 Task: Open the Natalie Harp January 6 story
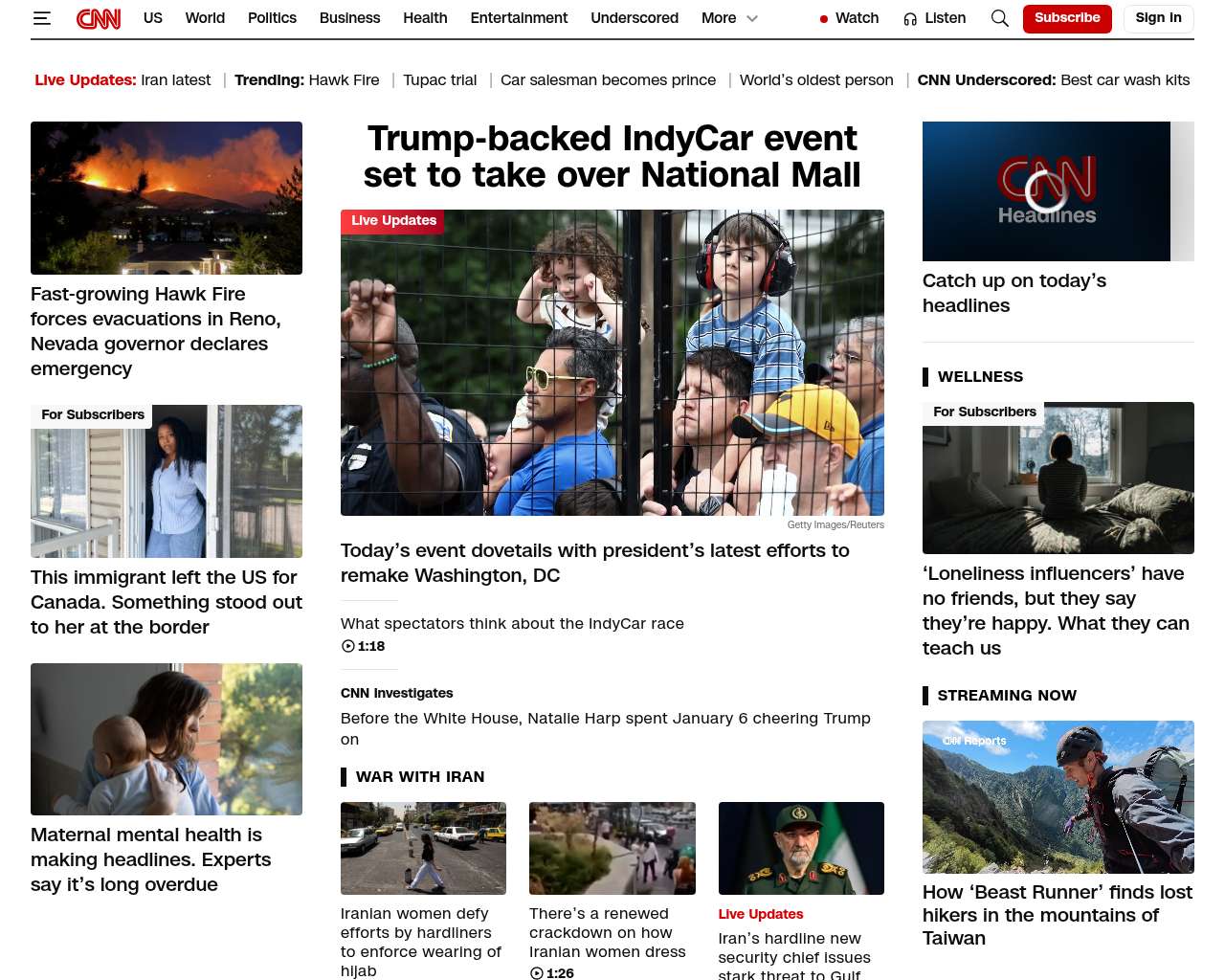click(x=606, y=728)
